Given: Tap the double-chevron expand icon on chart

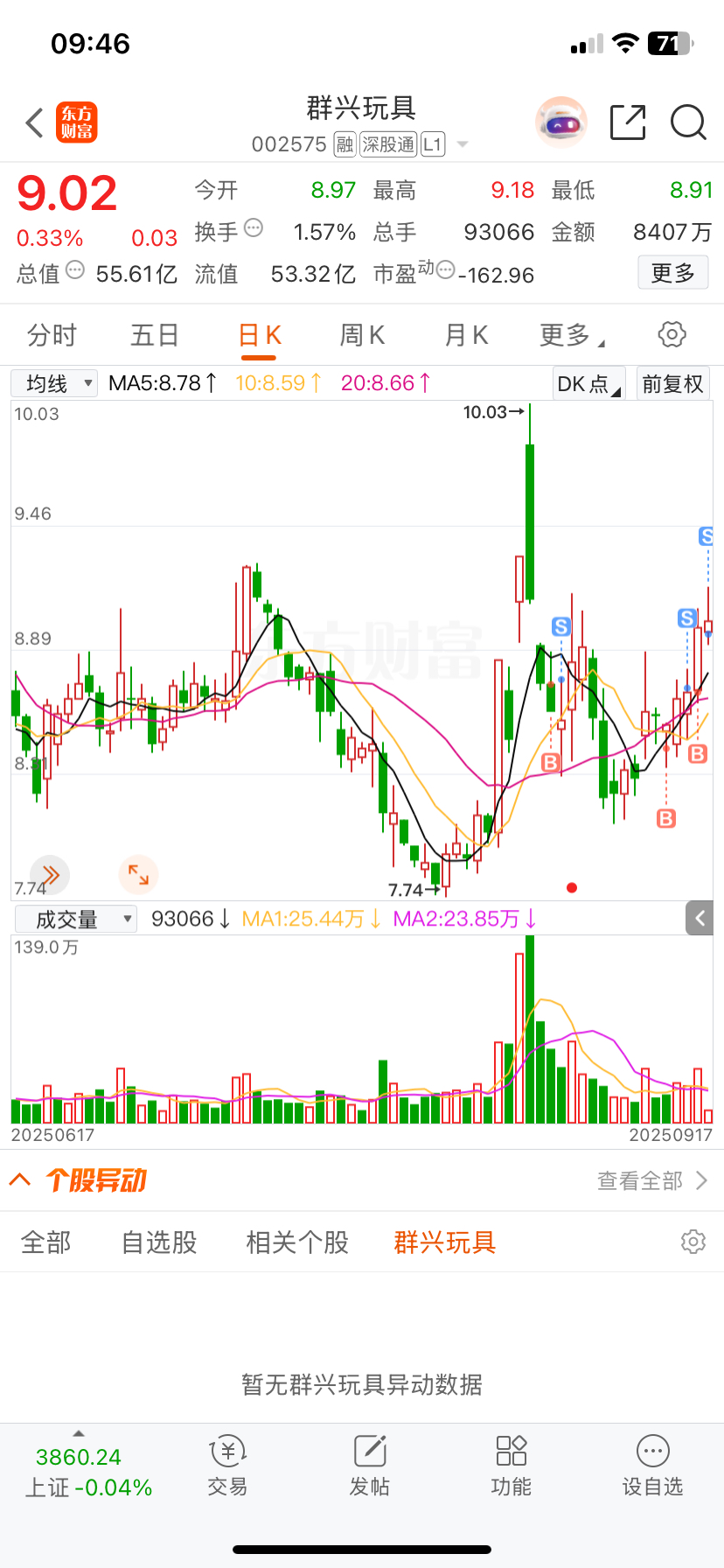Looking at the screenshot, I should 50,874.
